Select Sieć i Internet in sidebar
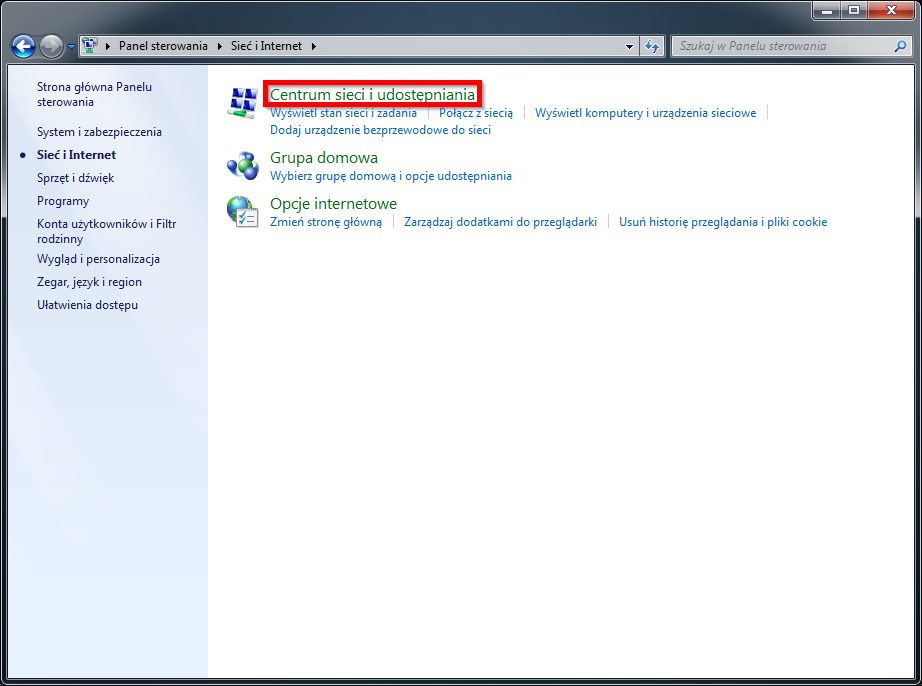This screenshot has height=686, width=922. [x=76, y=155]
